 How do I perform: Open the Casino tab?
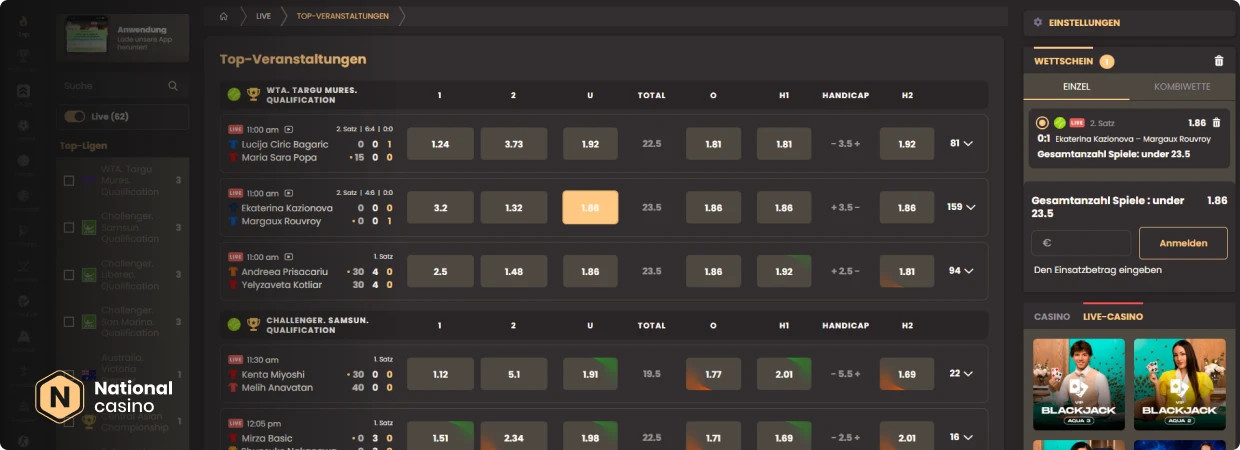pos(1052,317)
